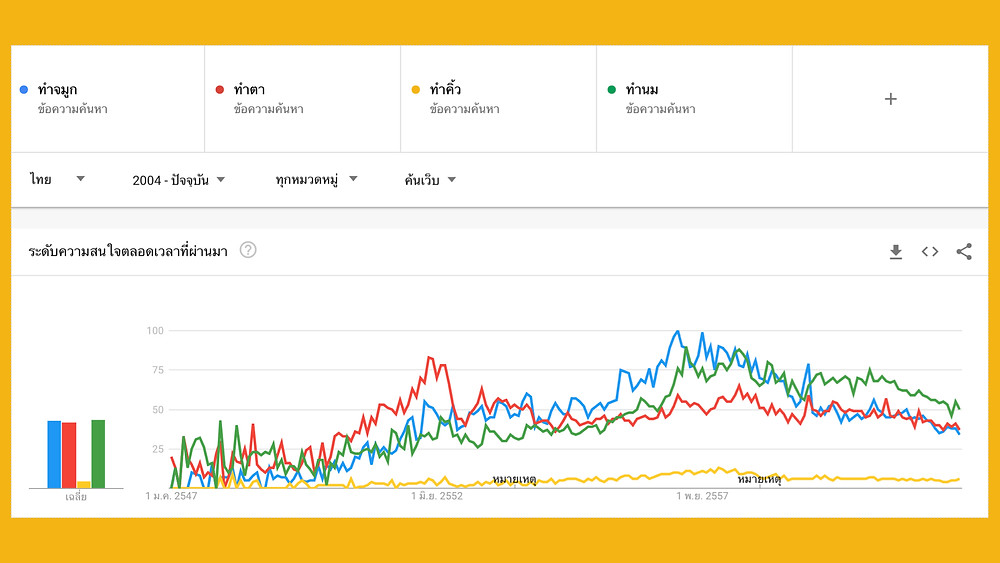Select the ทำจมูก search term box

click(x=108, y=99)
